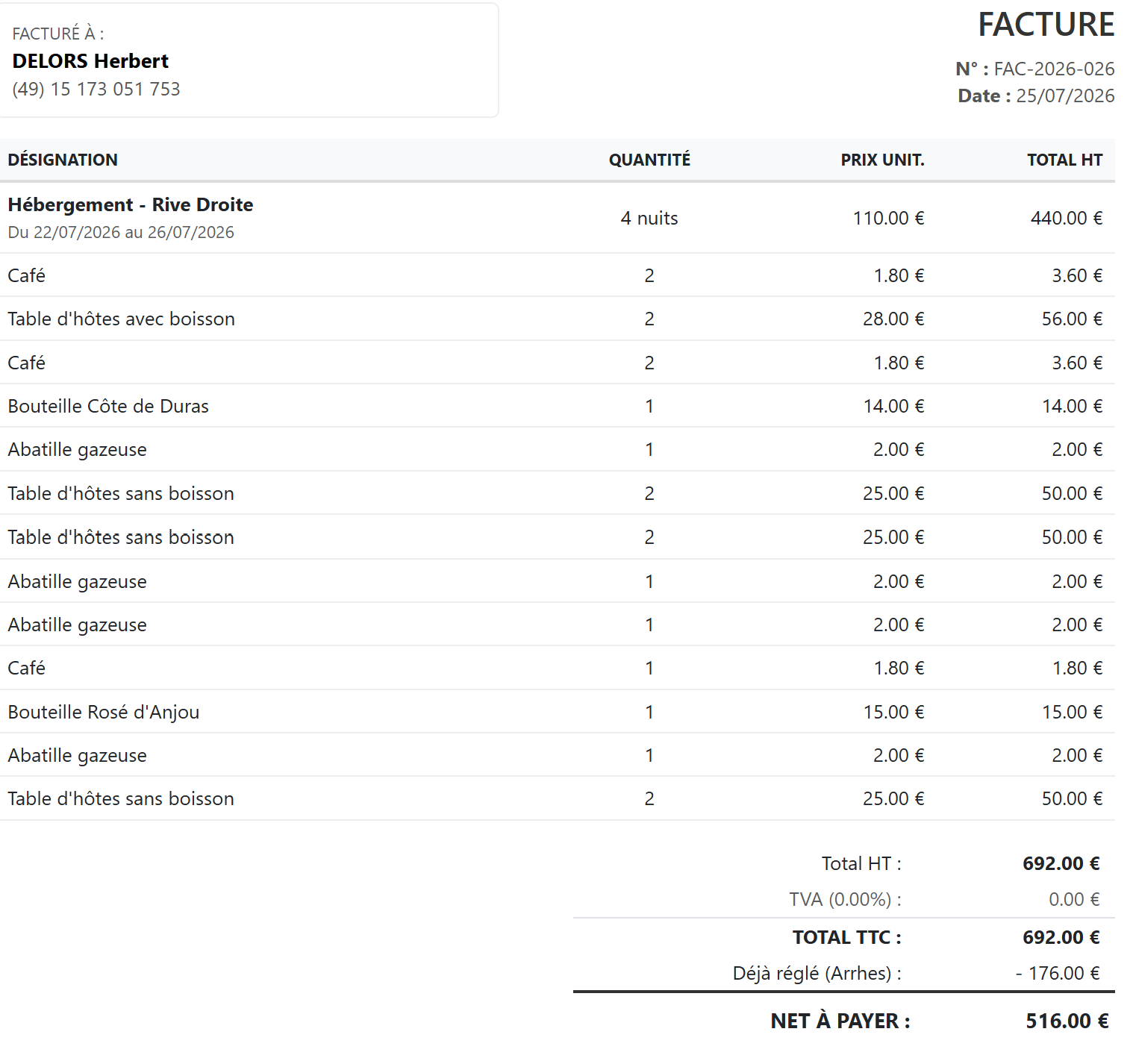The width and height of the screenshot is (1130, 1064).
Task: Click the QUANTITÉ column header
Action: click(x=649, y=160)
